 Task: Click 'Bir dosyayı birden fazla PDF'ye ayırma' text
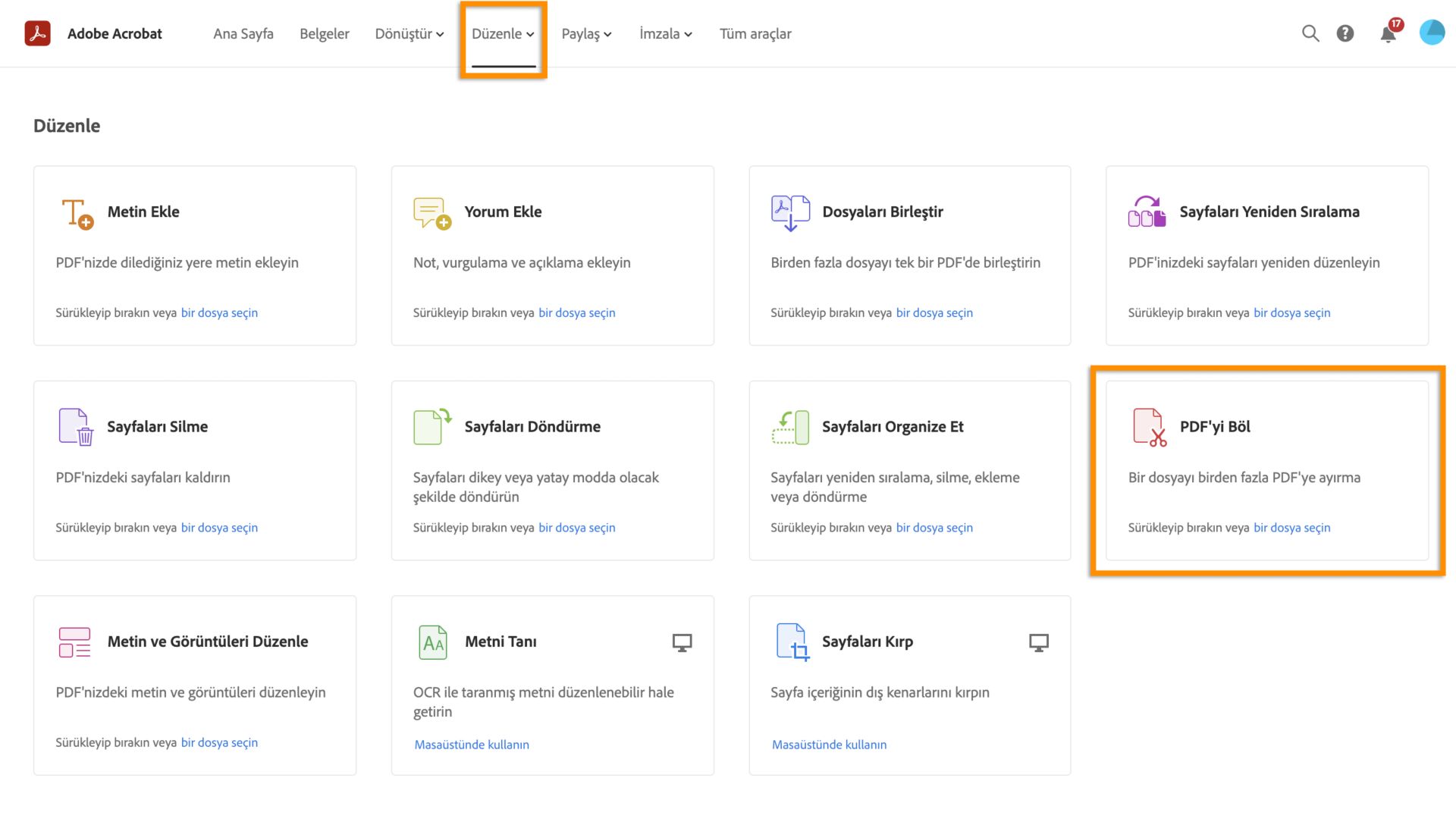1244,477
